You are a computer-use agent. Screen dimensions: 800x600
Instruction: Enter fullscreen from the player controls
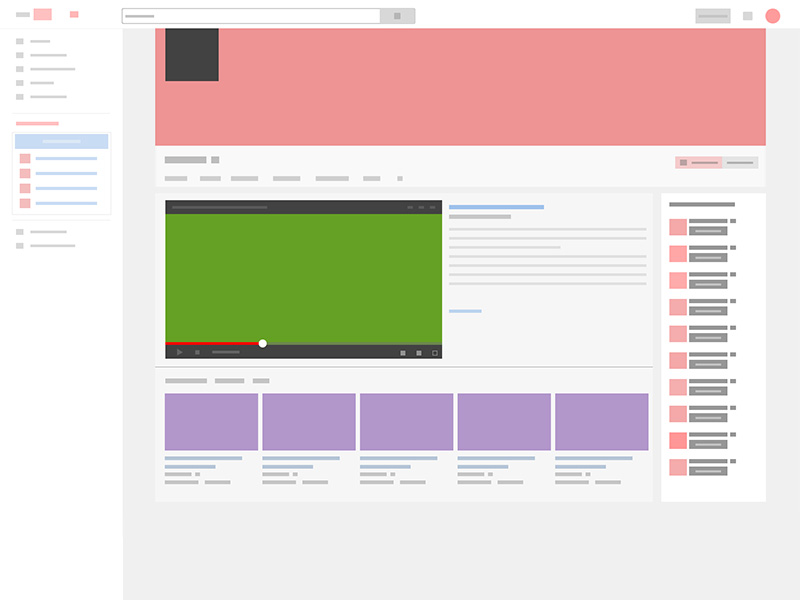[x=434, y=351]
